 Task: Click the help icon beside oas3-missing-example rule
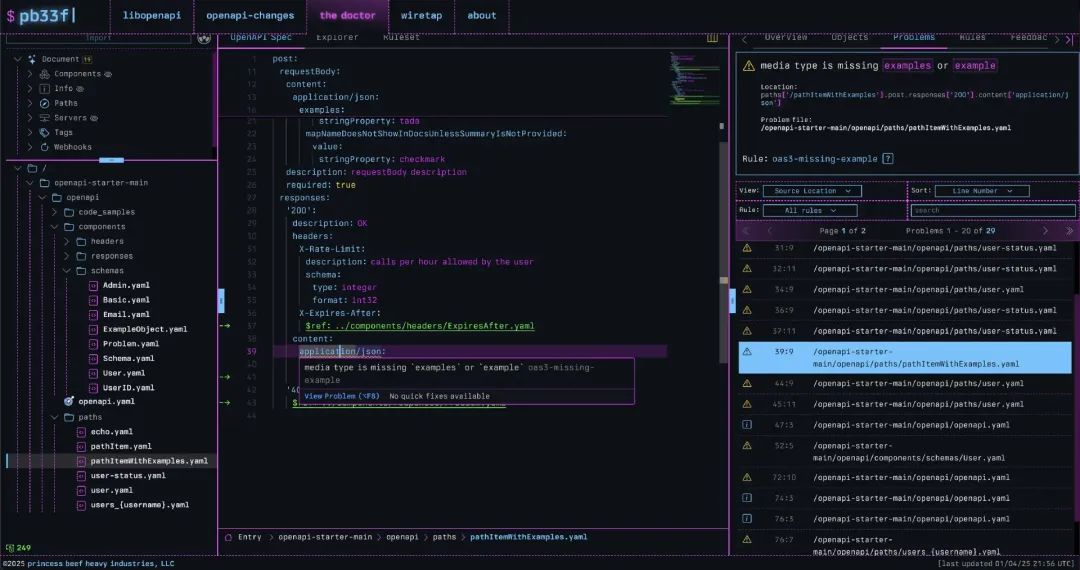coord(887,159)
